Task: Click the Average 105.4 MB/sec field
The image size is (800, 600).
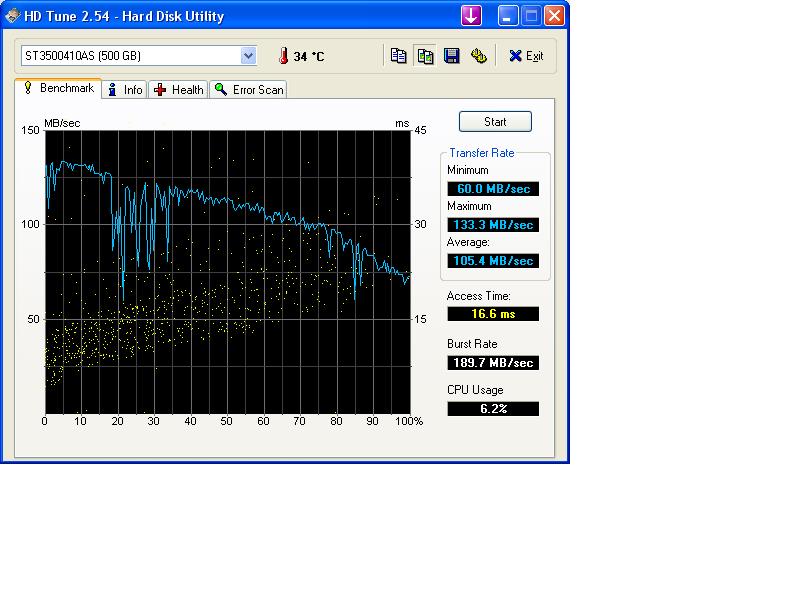Action: [493, 261]
